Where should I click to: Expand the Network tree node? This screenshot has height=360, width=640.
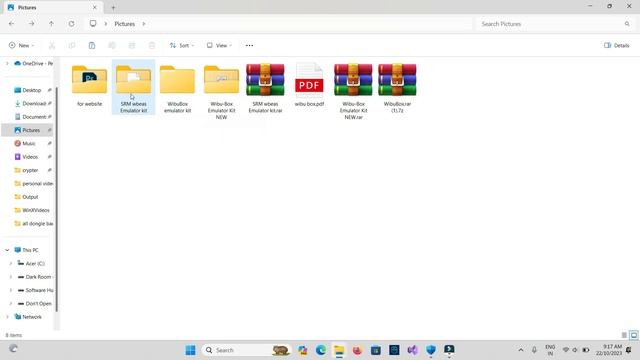[7, 317]
